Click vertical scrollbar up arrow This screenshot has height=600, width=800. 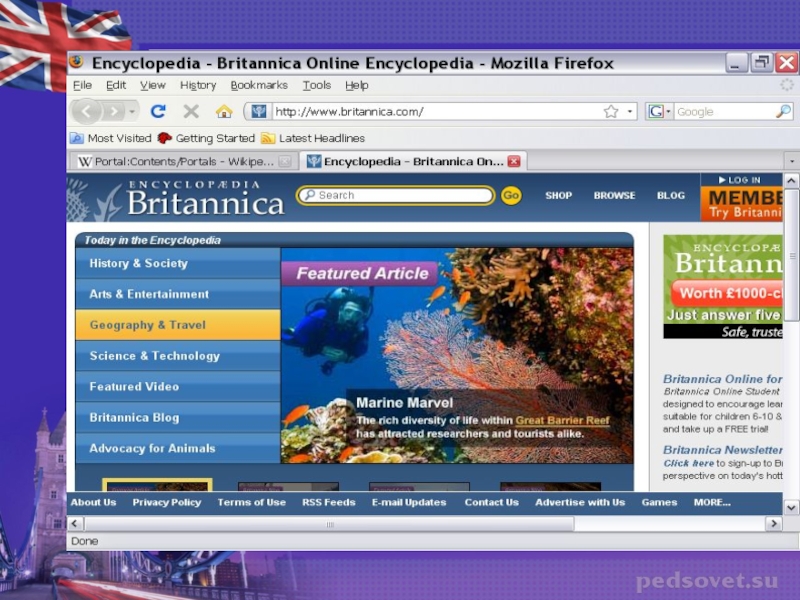[791, 181]
